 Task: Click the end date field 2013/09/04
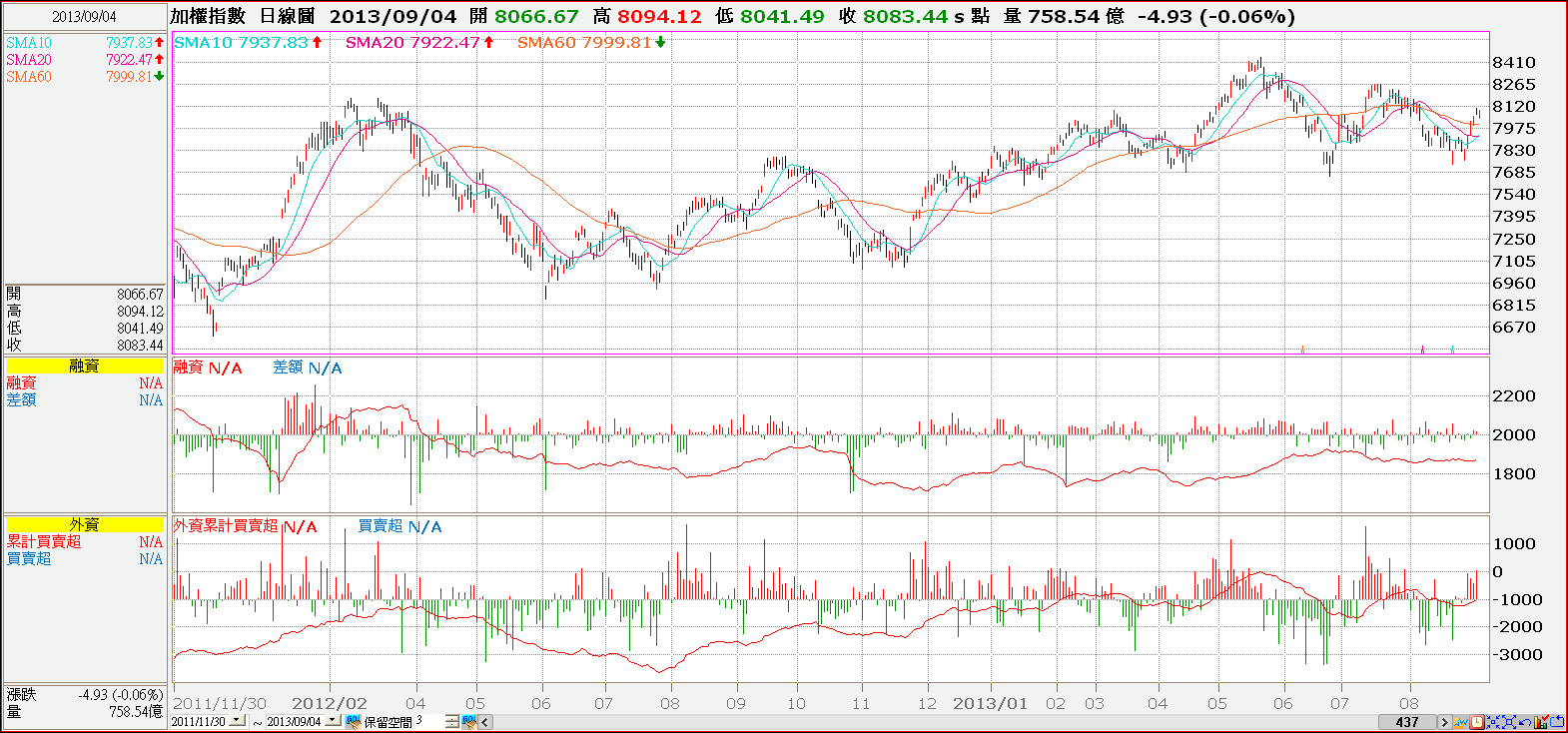point(295,721)
